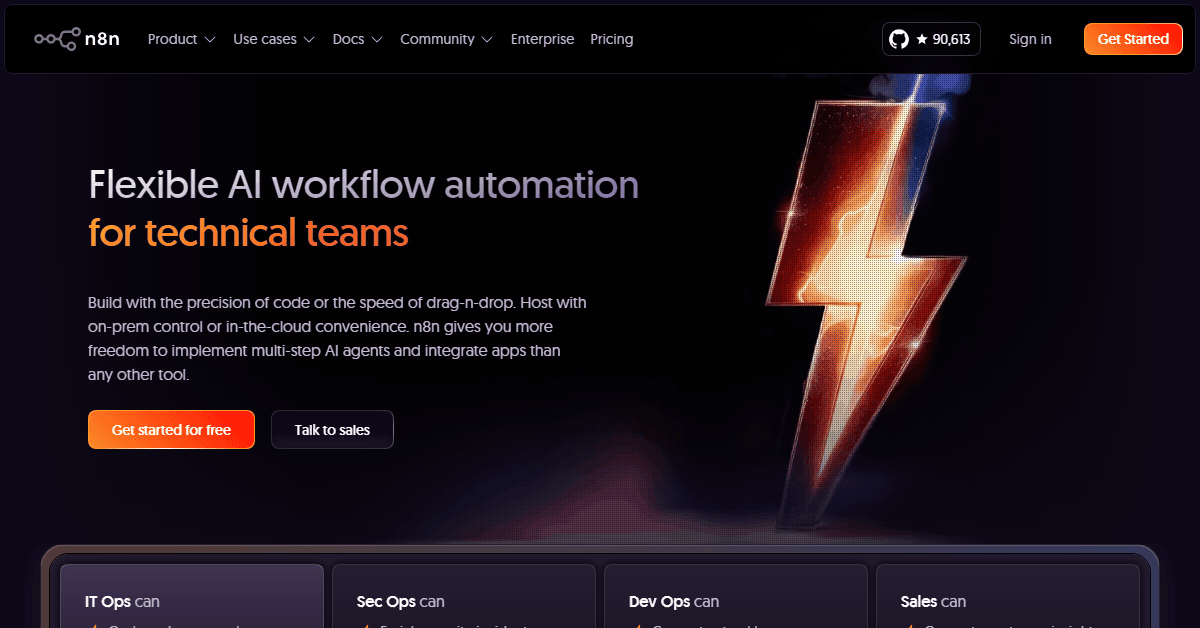This screenshot has height=628, width=1200.
Task: Go to the Enterprise page
Action: coord(542,39)
